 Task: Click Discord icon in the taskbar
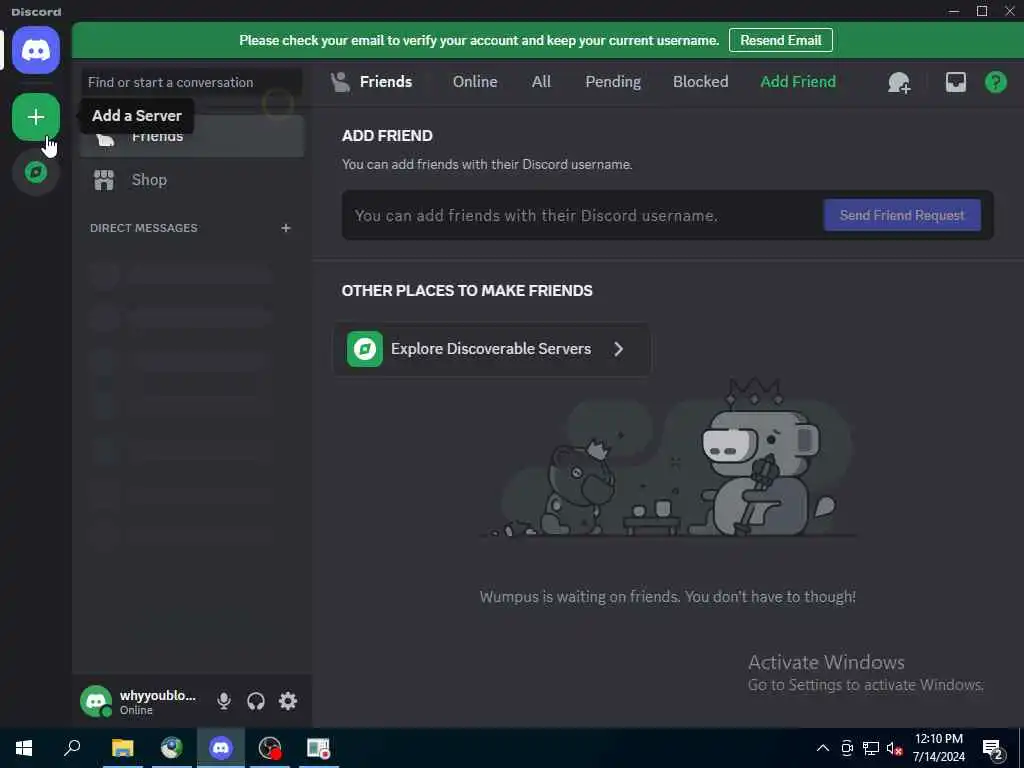[221, 748]
